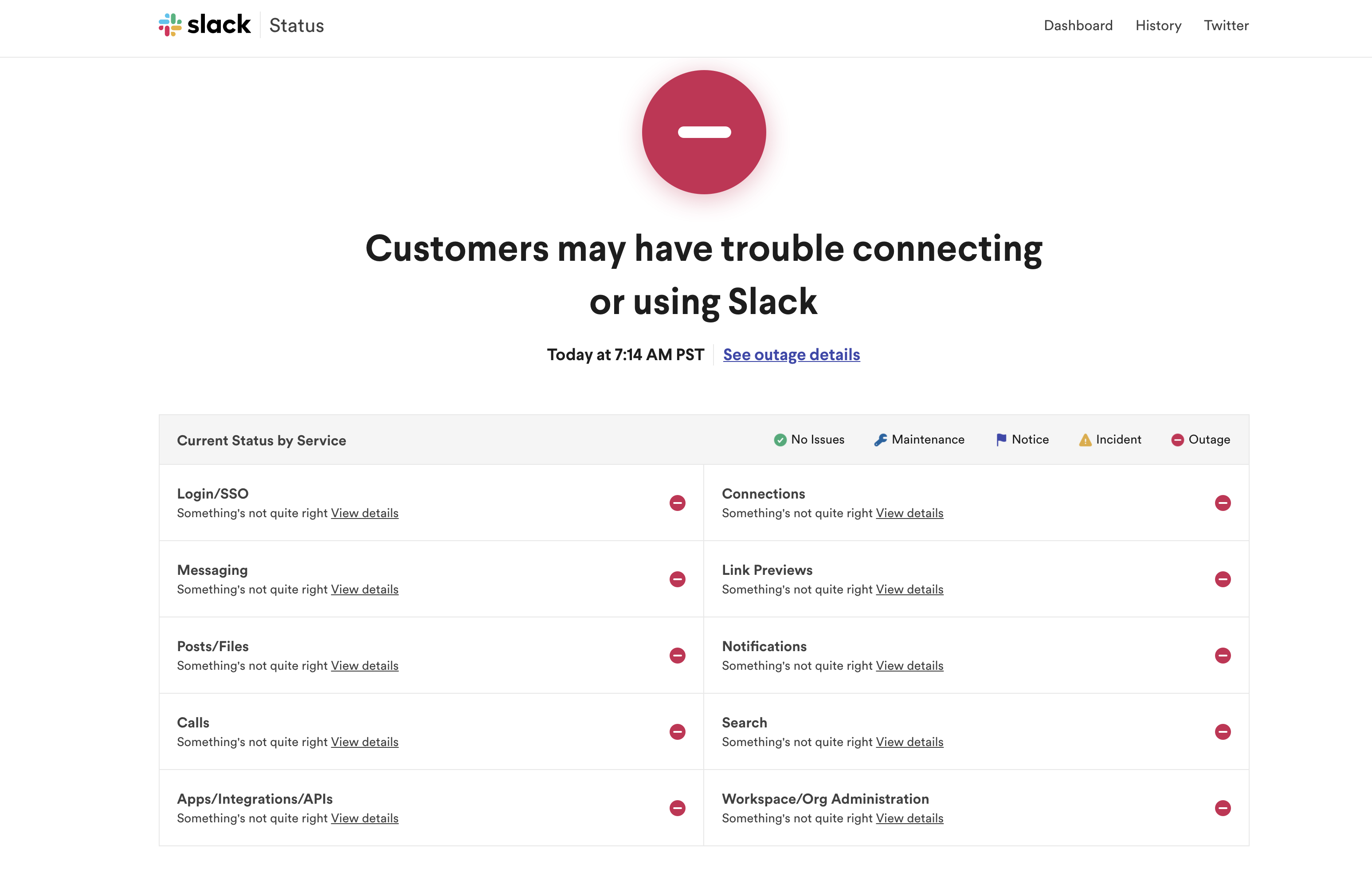Click the outage status icon for Messaging
Viewport: 1372px width, 880px height.
[678, 579]
